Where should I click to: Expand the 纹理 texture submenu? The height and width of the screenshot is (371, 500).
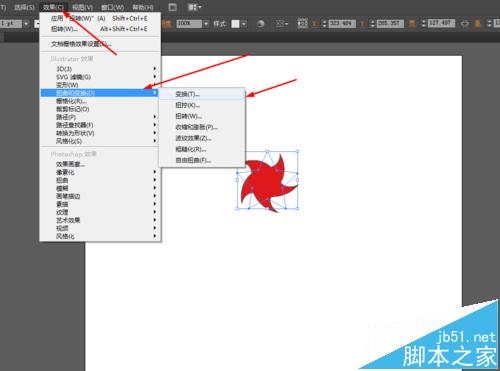coord(100,212)
